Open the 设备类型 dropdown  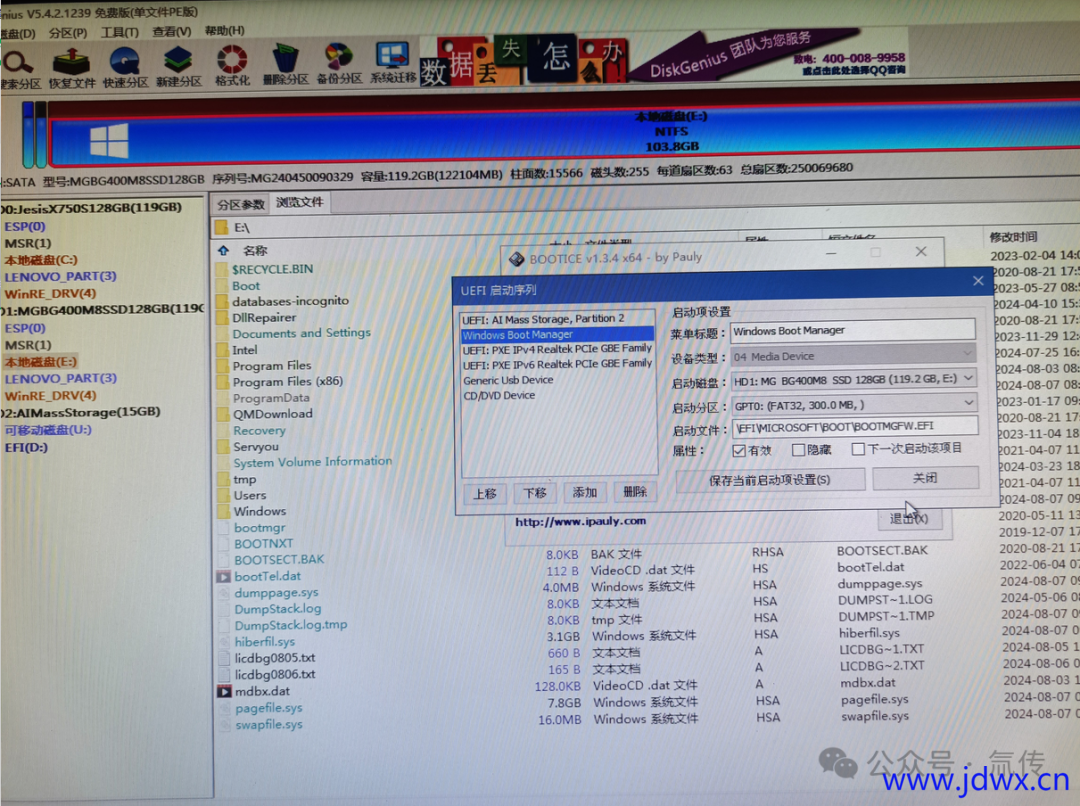853,355
